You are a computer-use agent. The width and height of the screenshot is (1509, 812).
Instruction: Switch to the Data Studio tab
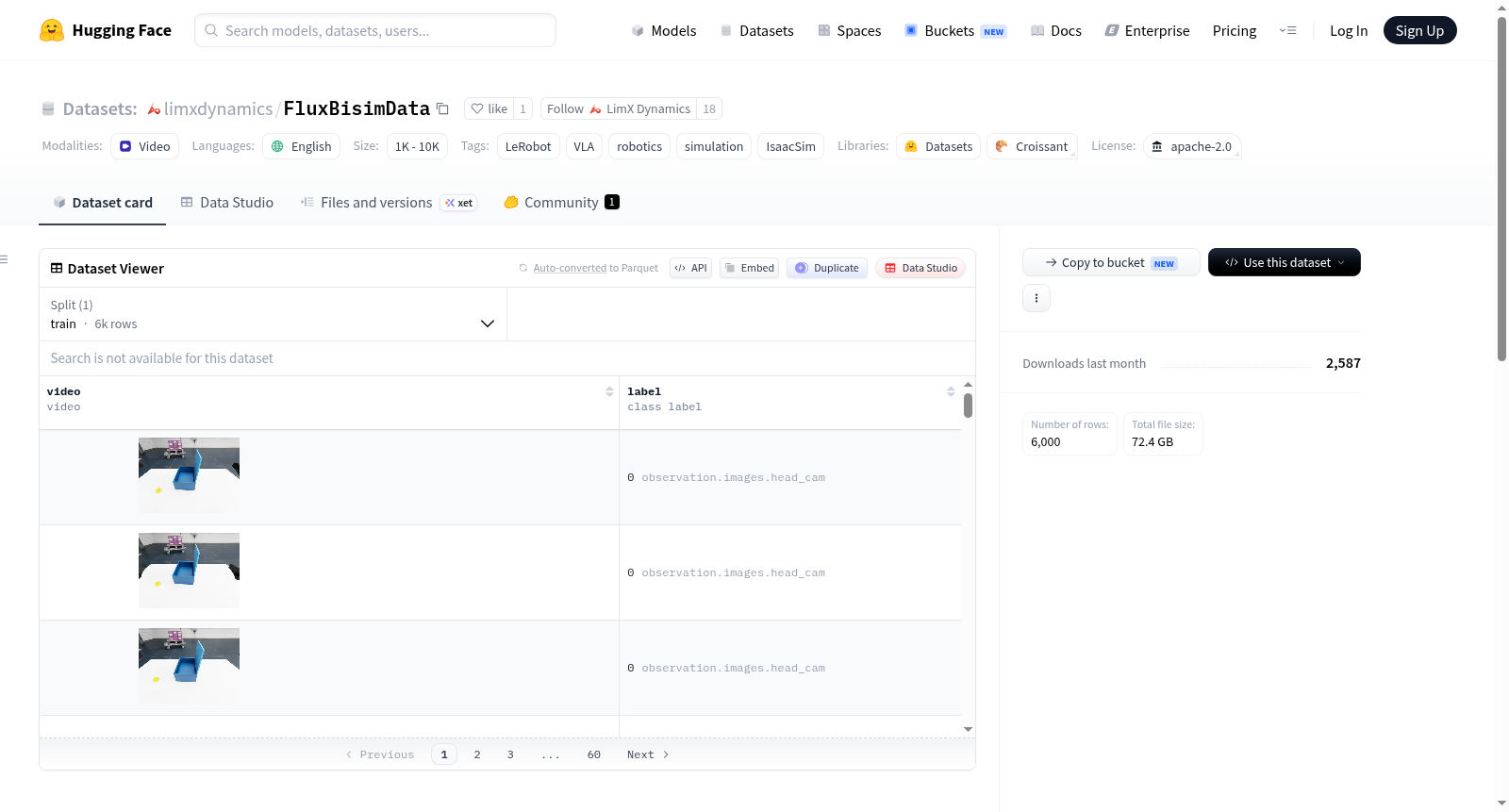pyautogui.click(x=227, y=203)
